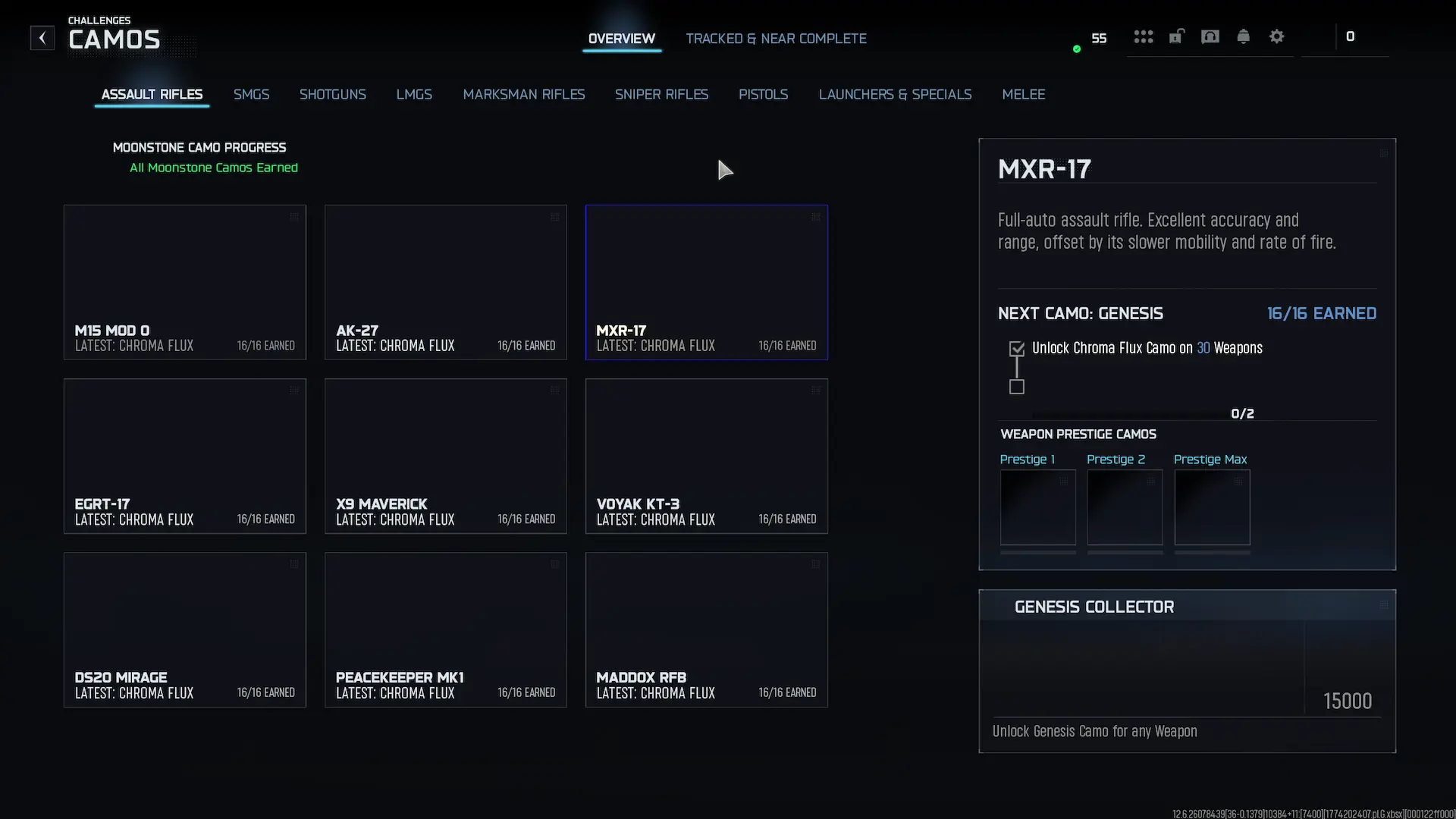This screenshot has width=1456, height=819.
Task: Select the DS20 Mirage weapon tile
Action: pyautogui.click(x=184, y=629)
